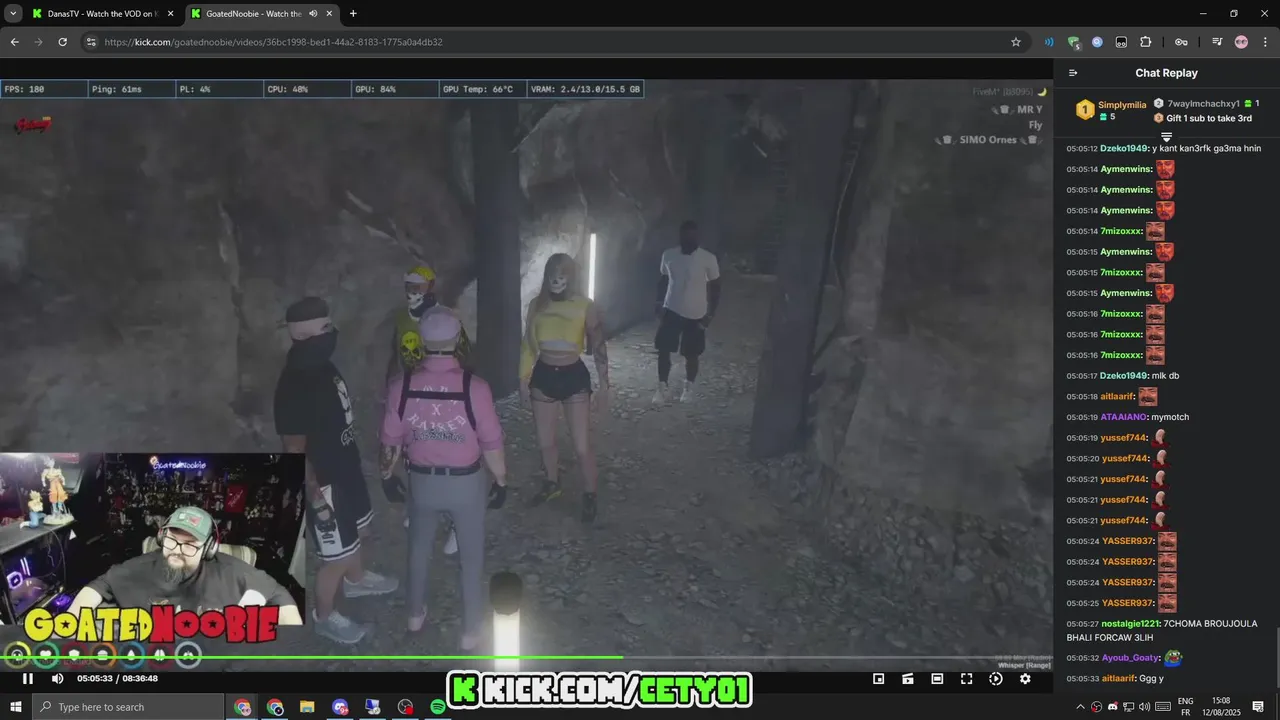Open the Chrome profile avatar
This screenshot has height=720, width=1280.
pos(1241,42)
